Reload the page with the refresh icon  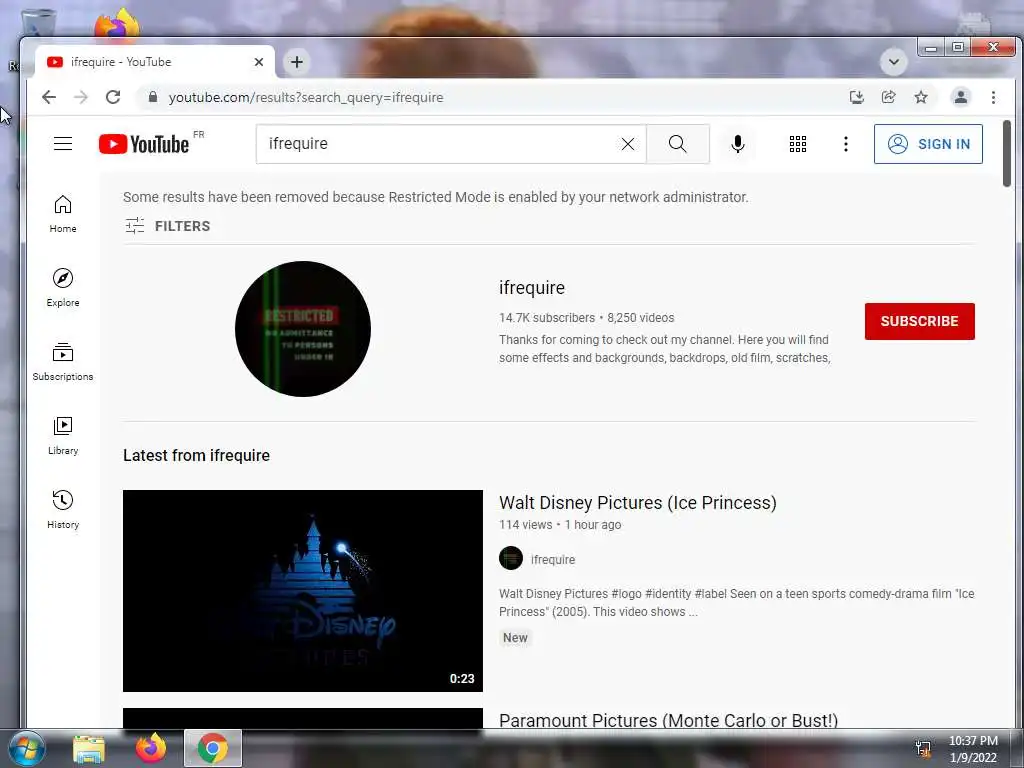coord(113,97)
